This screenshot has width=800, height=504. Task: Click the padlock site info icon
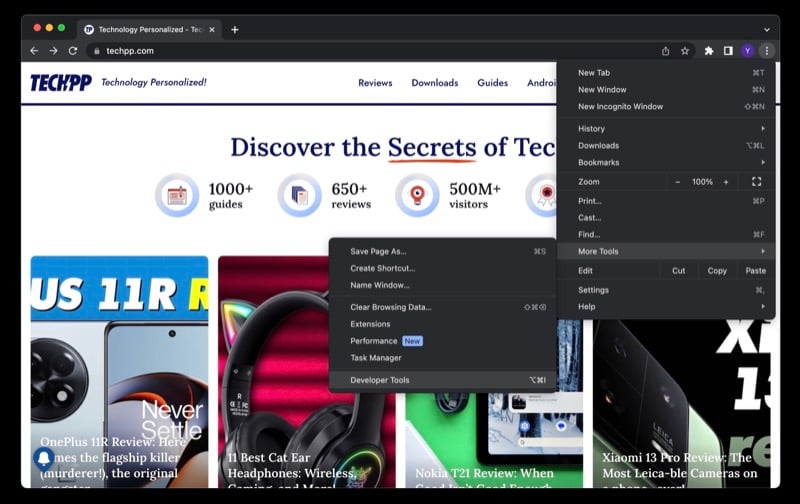96,51
